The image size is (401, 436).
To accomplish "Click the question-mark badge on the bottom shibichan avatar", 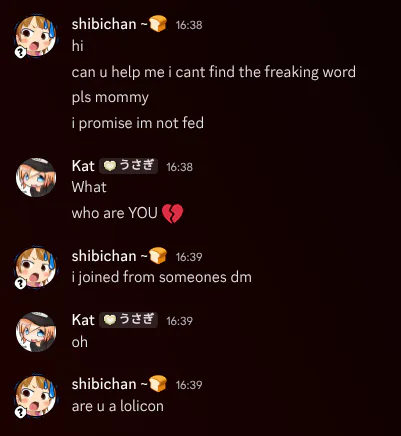I will (x=20, y=412).
